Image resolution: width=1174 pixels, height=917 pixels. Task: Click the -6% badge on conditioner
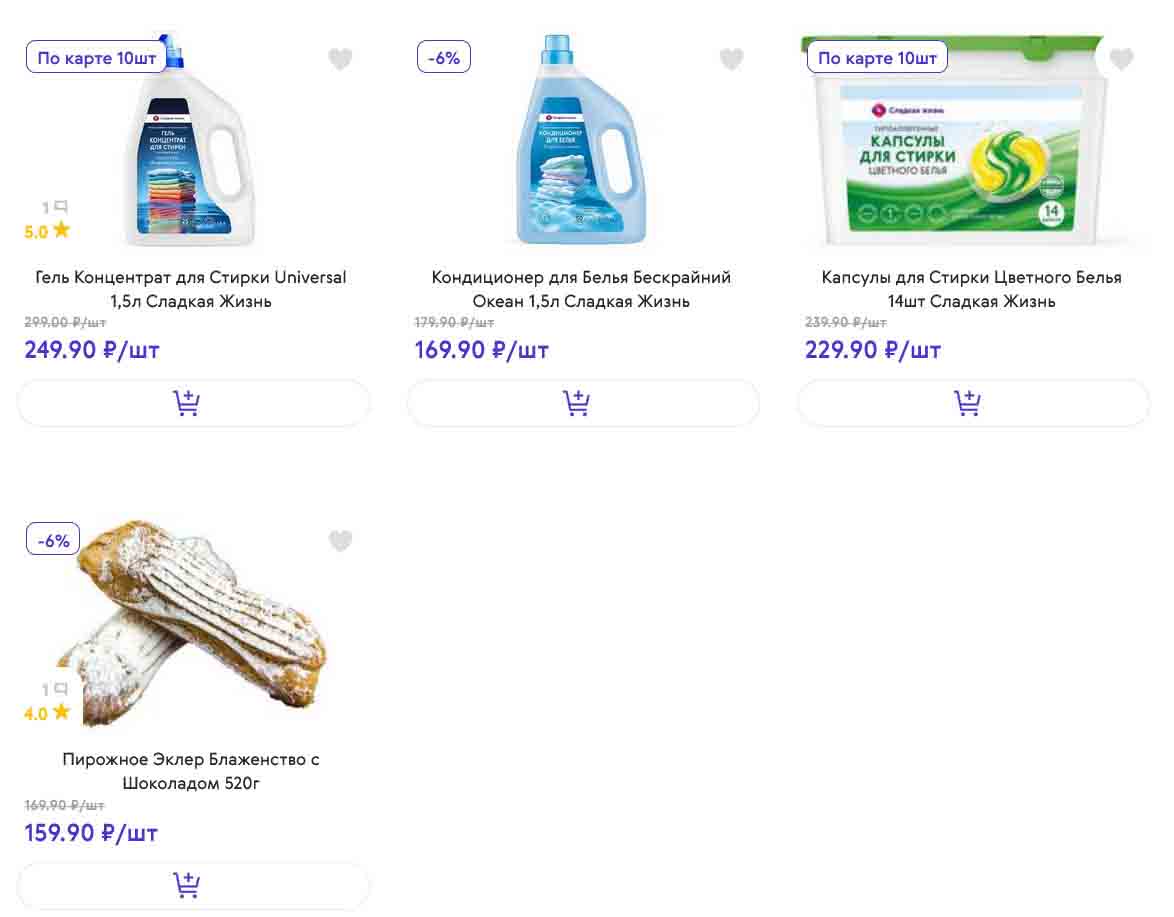coord(444,57)
